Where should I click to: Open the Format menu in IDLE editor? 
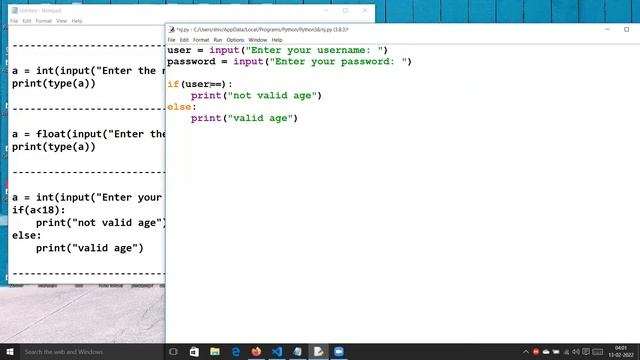pyautogui.click(x=201, y=40)
